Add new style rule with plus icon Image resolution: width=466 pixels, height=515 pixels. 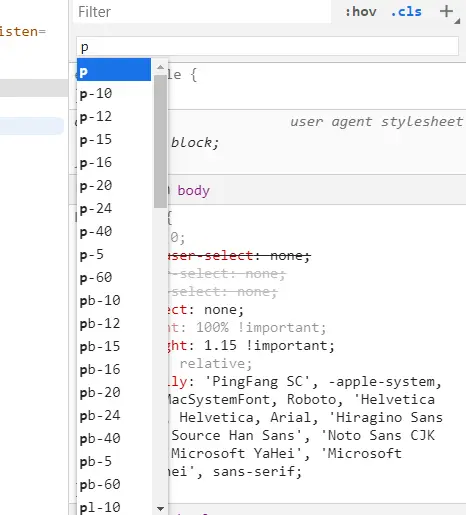coord(446,11)
